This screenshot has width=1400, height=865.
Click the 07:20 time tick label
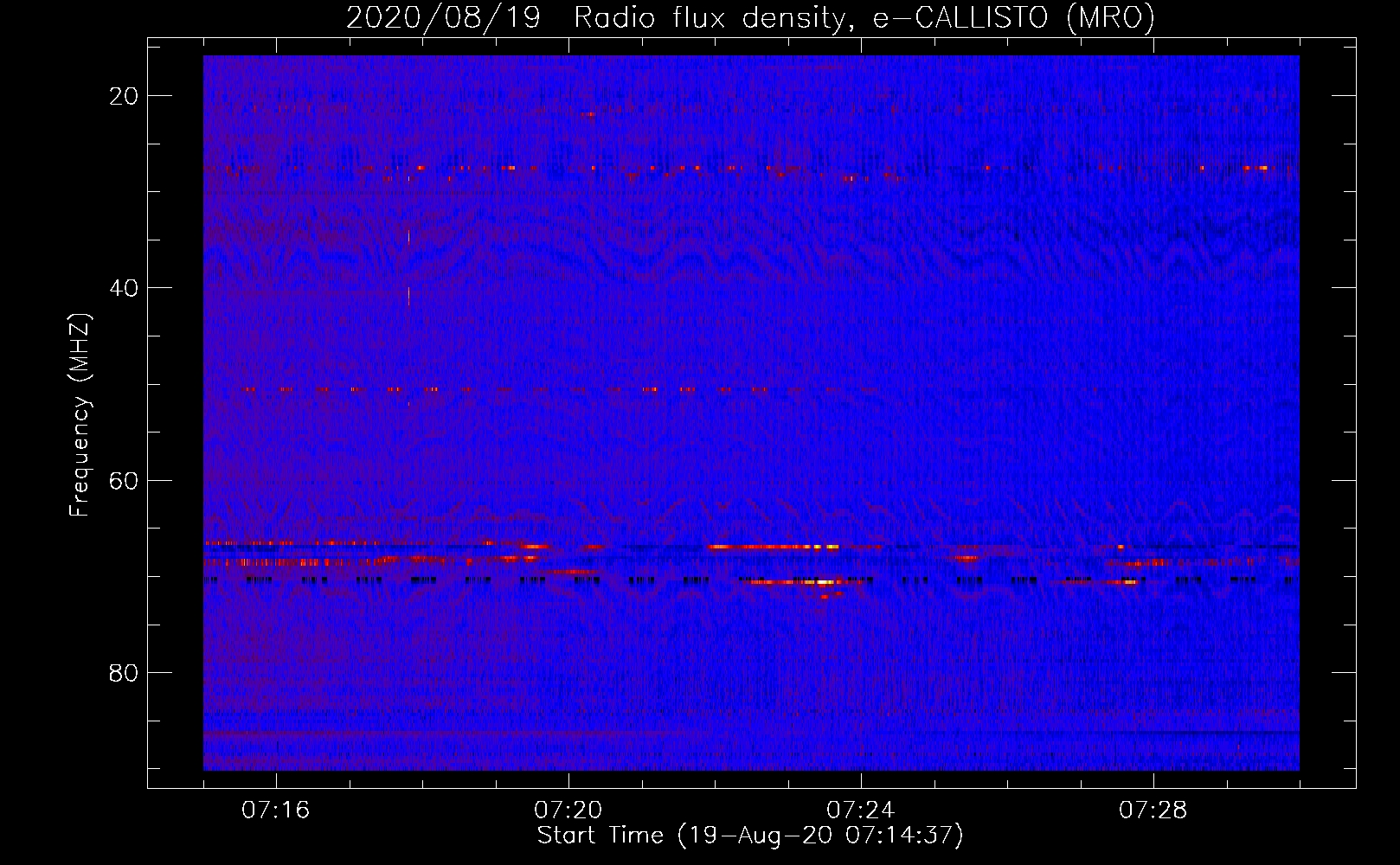pos(568,811)
